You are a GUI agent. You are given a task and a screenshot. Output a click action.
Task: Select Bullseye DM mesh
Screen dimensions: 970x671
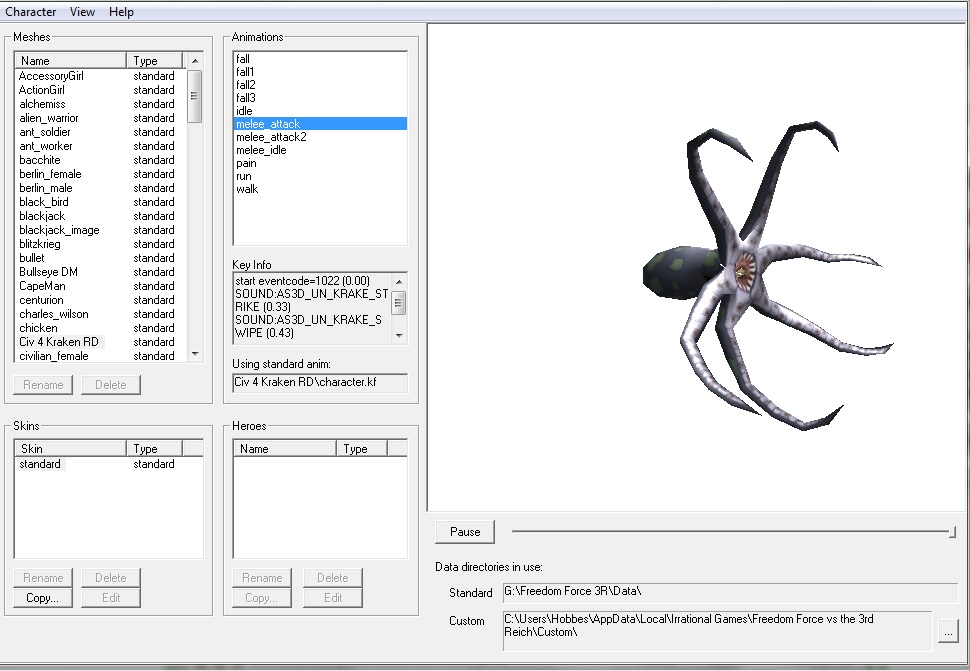[x=100, y=272]
